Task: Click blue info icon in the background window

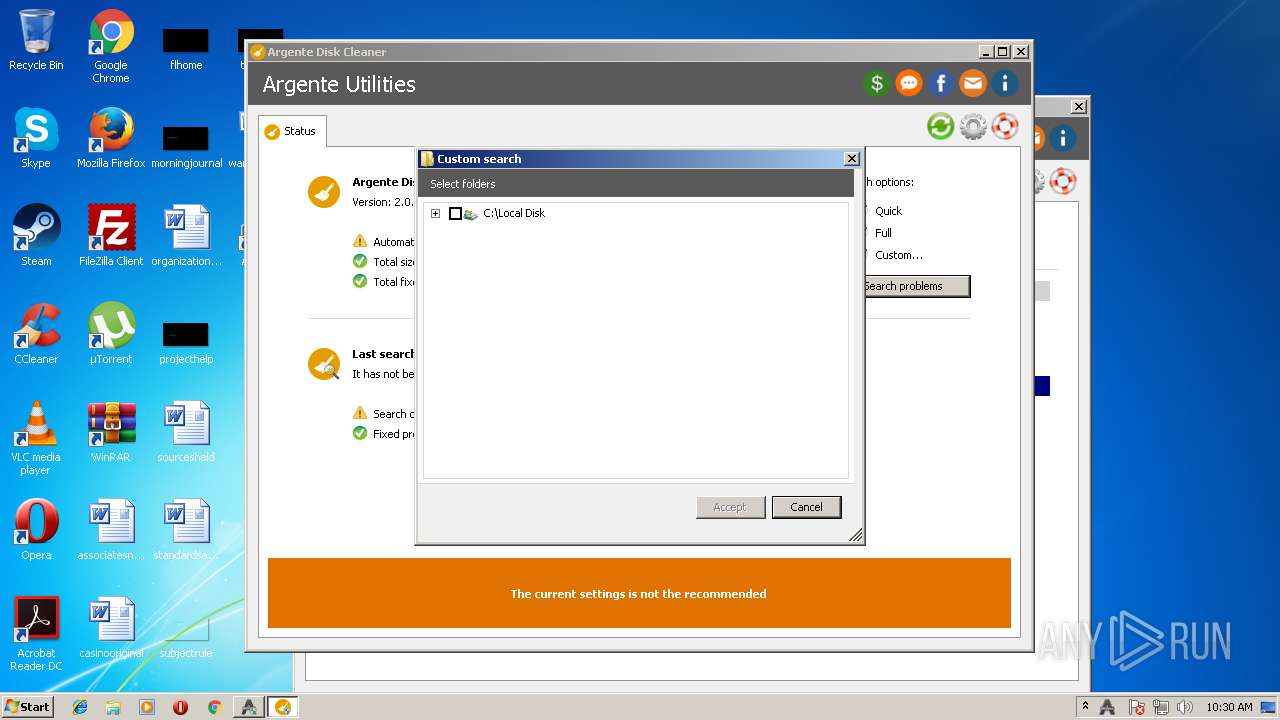Action: (1062, 138)
